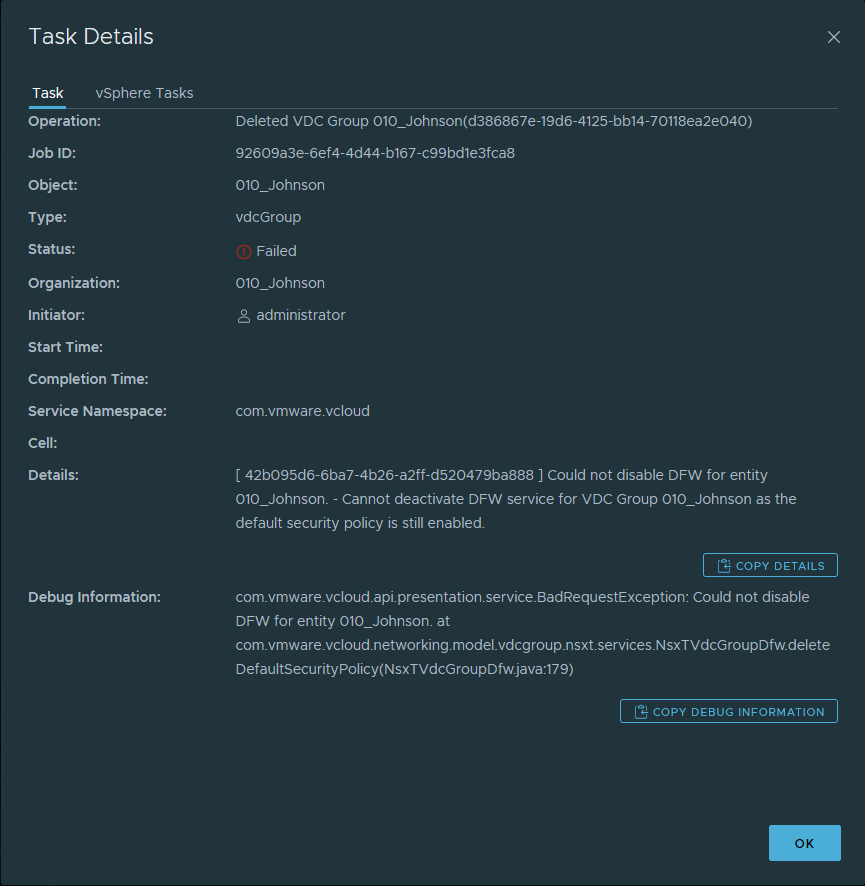Viewport: 865px width, 886px height.
Task: Click the Operation description text
Action: 493,121
